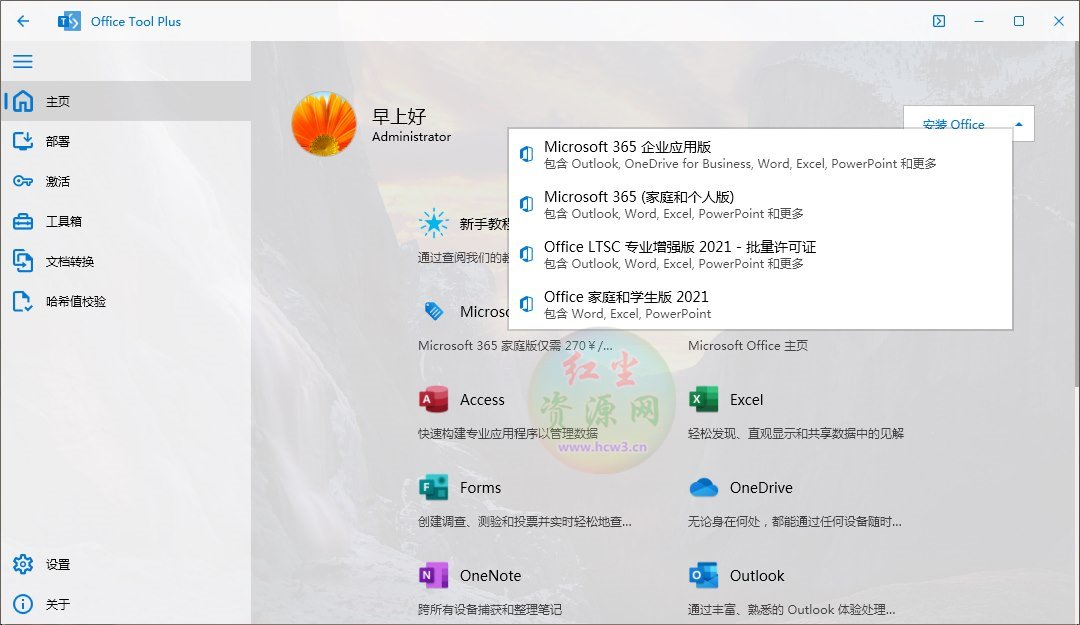Click the blue price tag icon
This screenshot has width=1080, height=625.
pos(434,311)
